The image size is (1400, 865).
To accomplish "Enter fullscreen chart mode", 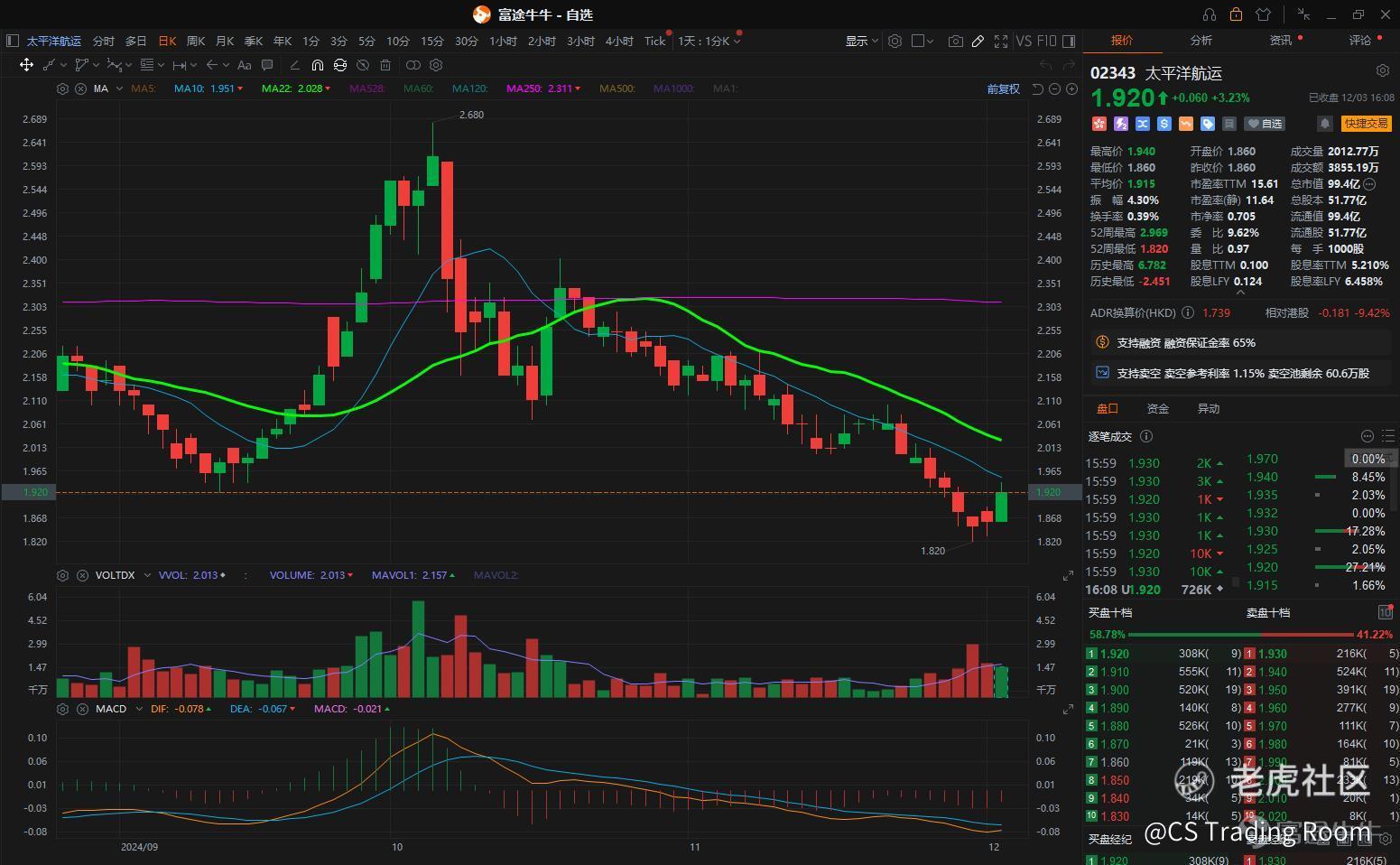I will pos(1000,41).
